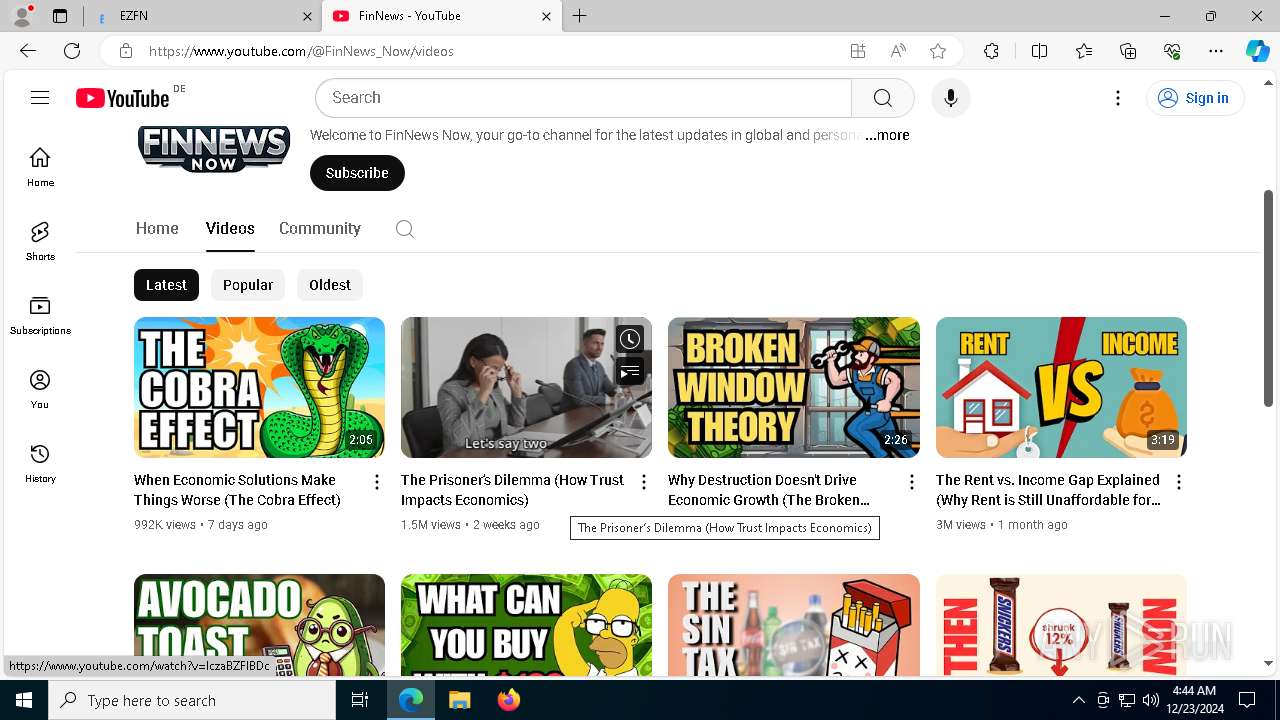Add this page to favorites with the star
Viewport: 1280px width, 720px height.
(x=938, y=51)
